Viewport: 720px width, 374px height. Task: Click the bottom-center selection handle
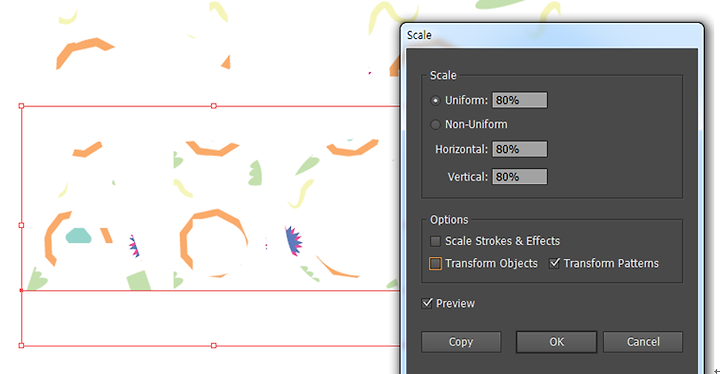click(214, 346)
